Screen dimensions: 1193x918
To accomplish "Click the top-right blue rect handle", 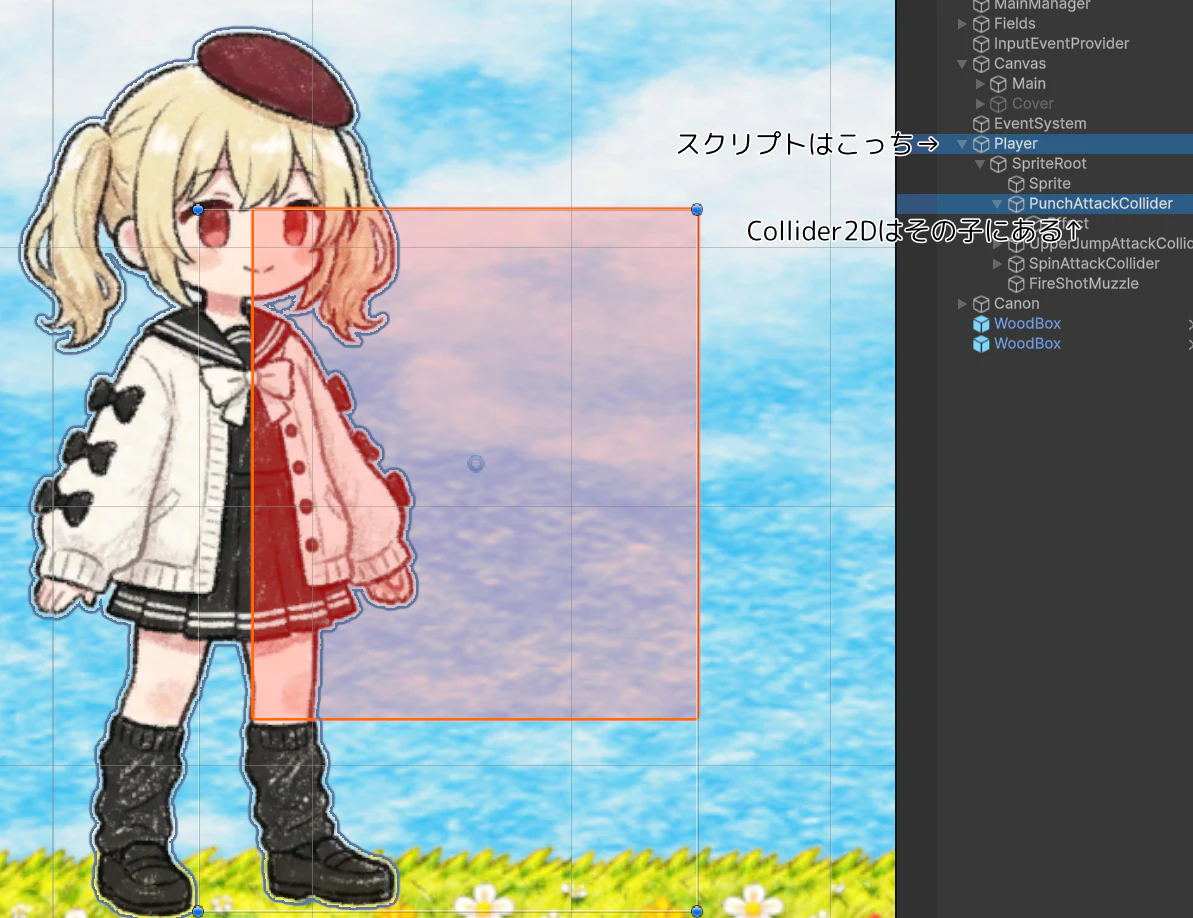I will point(697,209).
